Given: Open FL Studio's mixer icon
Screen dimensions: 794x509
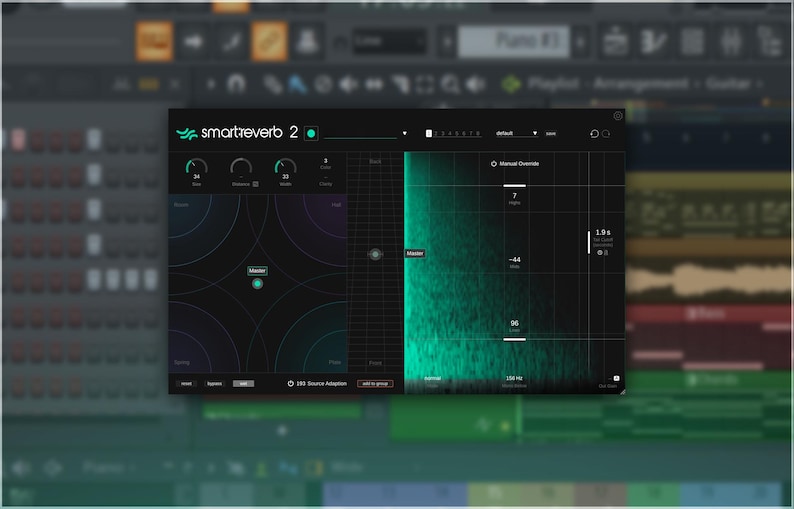Looking at the screenshot, I should 732,41.
